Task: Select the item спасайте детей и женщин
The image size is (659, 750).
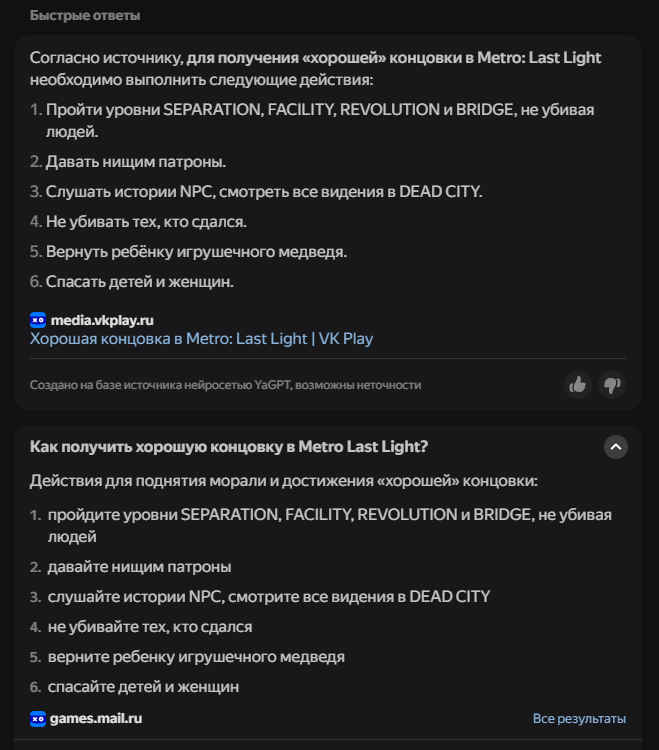Action: click(143, 686)
